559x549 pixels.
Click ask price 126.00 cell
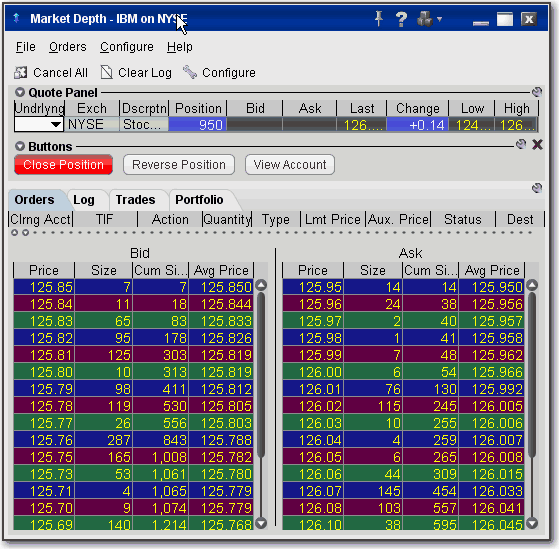click(313, 372)
